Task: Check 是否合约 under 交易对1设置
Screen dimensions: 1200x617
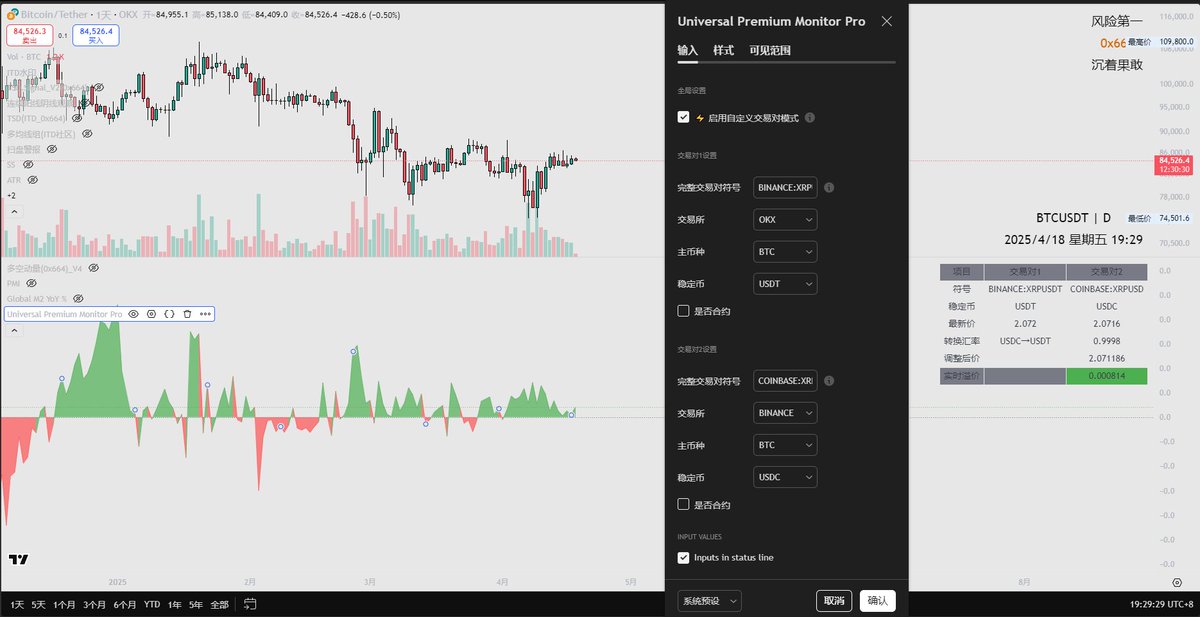Action: coord(683,311)
